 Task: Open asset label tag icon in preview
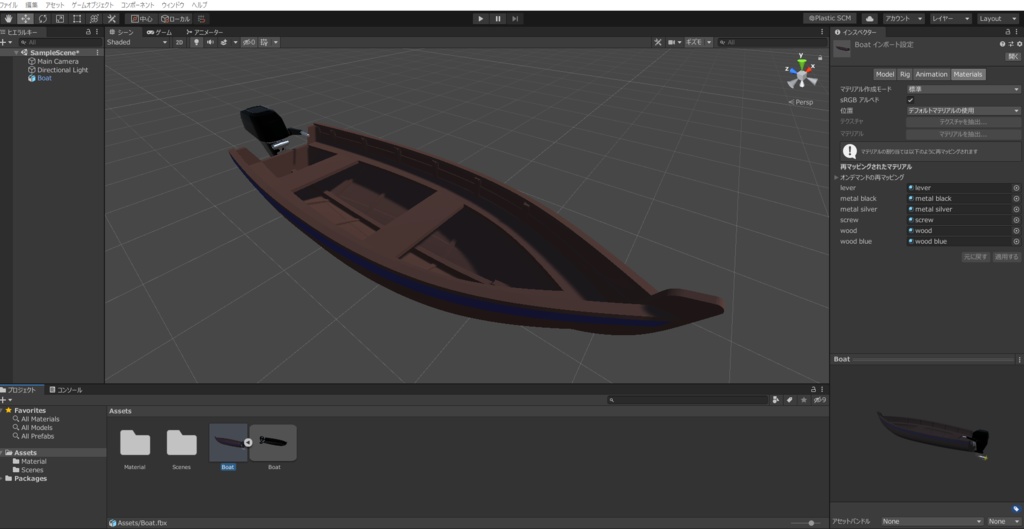1016,509
